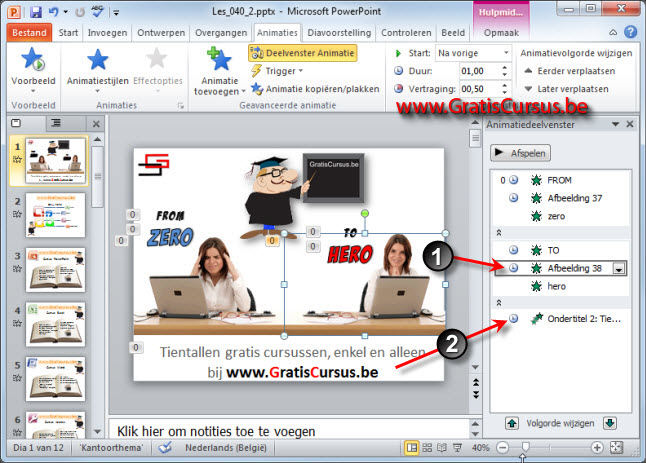Switch to slide sorter view icon
Image resolution: width=646 pixels, height=463 pixels.
click(427, 447)
